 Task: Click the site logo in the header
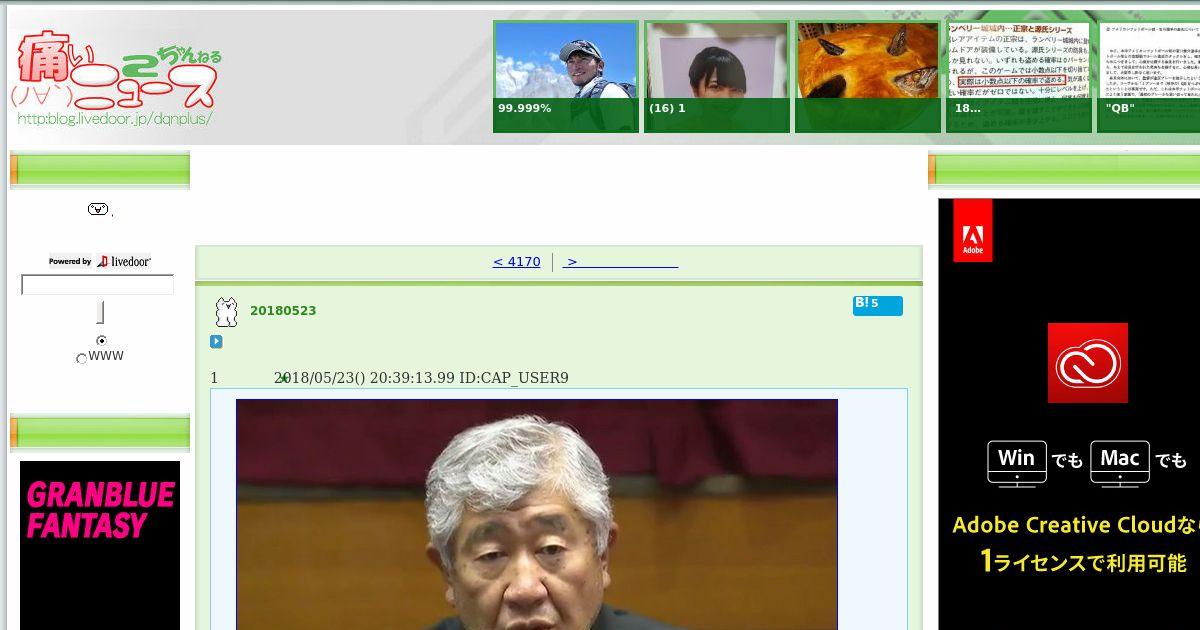115,78
